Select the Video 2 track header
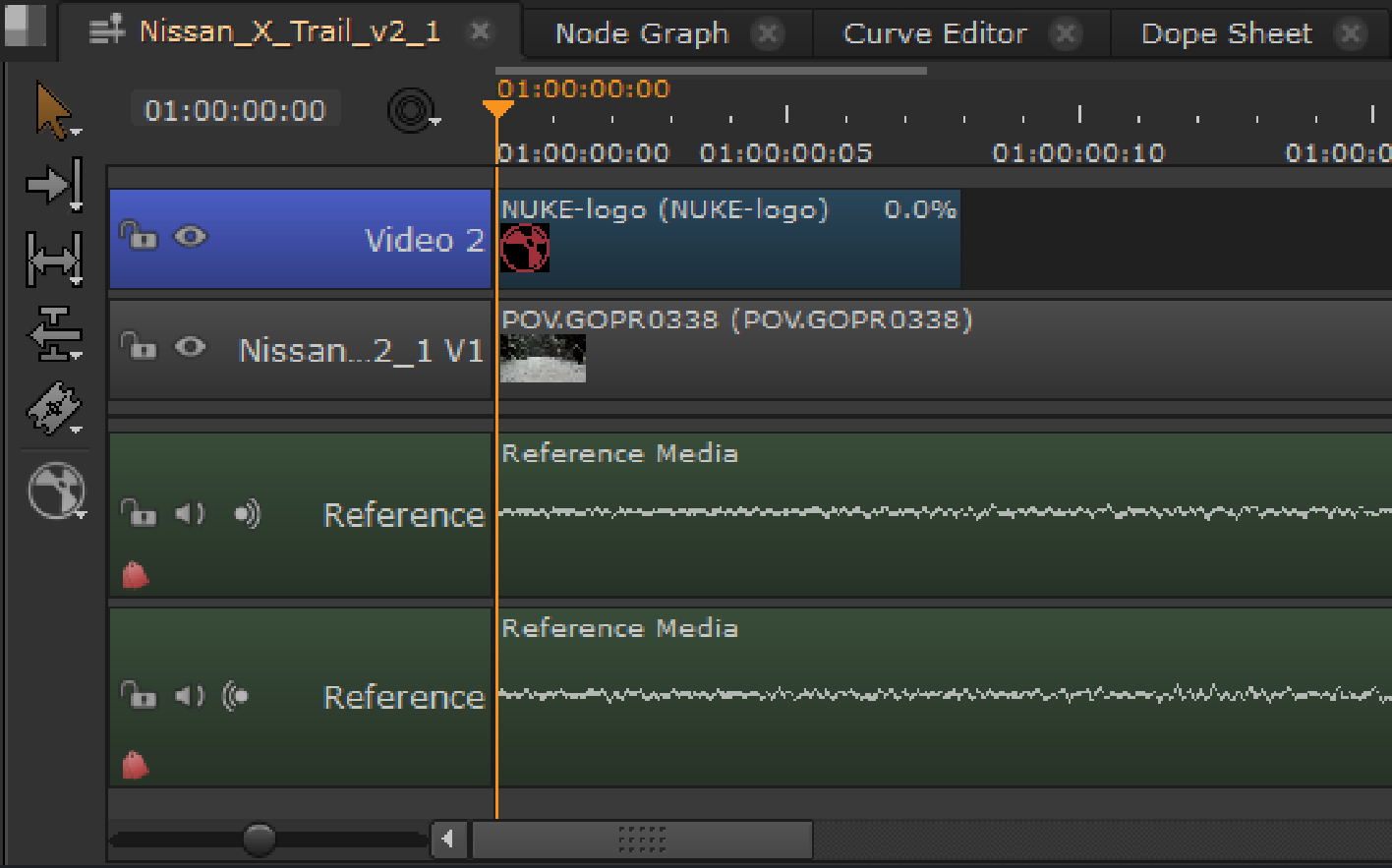This screenshot has height=868, width=1392. [300, 239]
